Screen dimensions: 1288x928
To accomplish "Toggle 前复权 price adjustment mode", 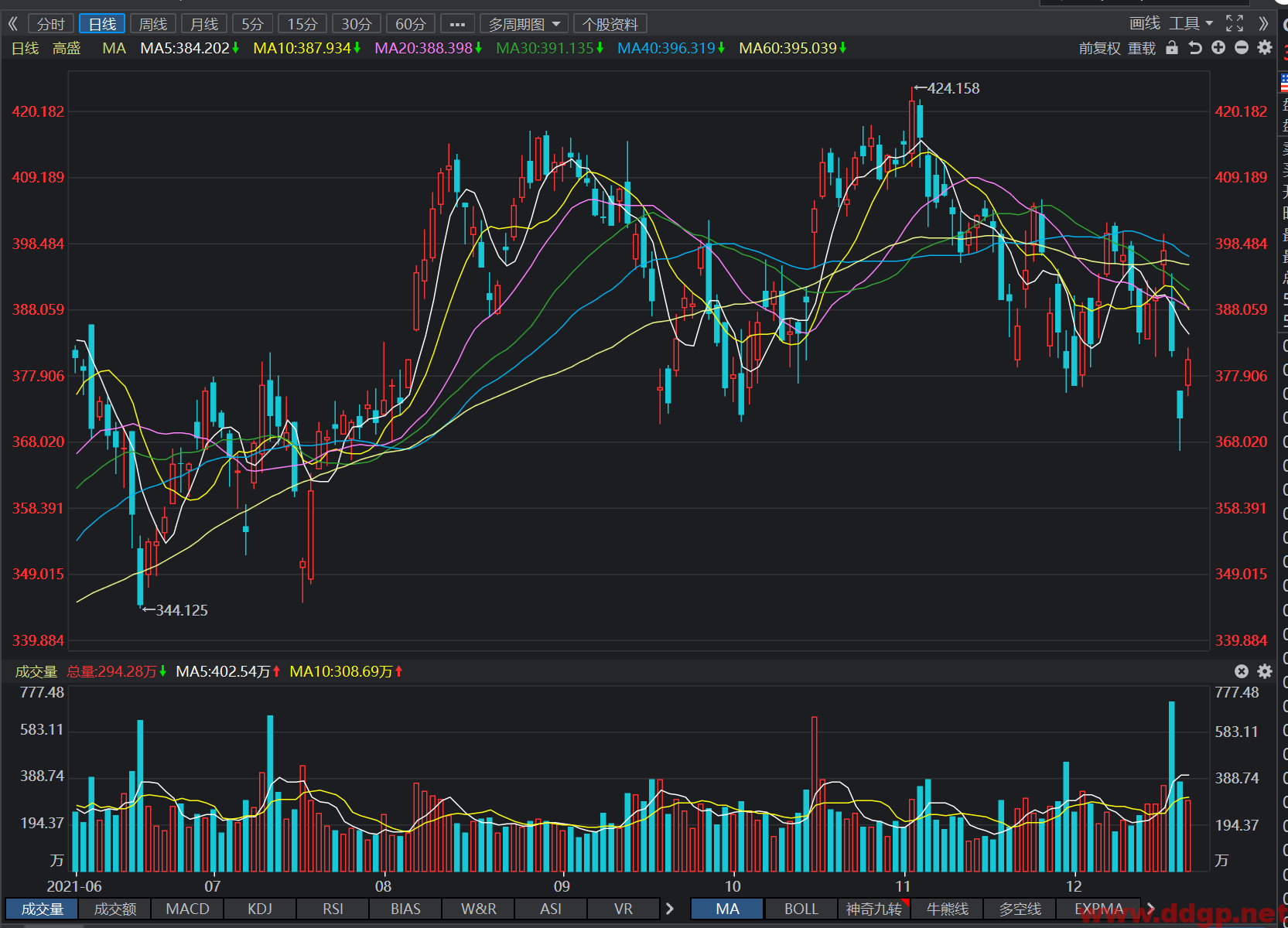I will coord(1099,48).
